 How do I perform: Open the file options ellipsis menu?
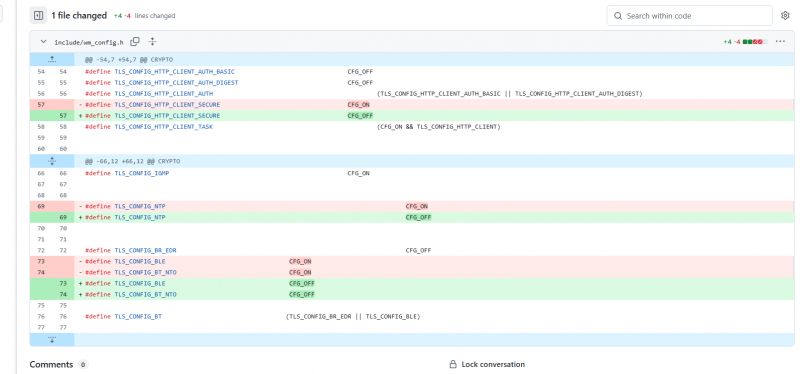[780, 41]
